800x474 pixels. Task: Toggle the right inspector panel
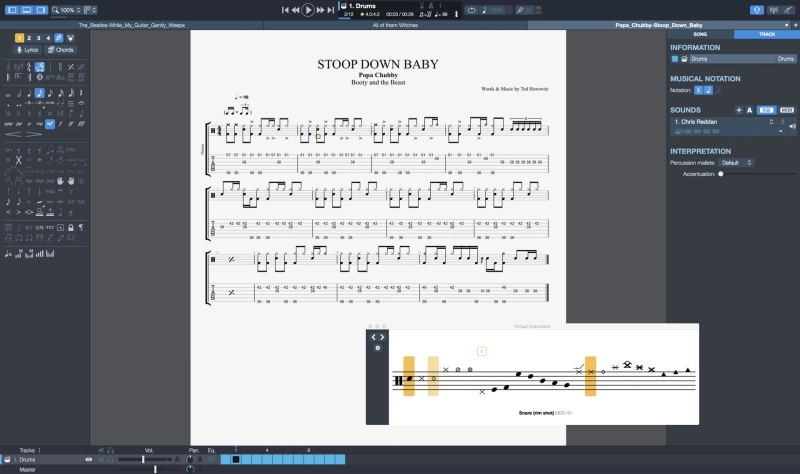pyautogui.click(x=41, y=10)
